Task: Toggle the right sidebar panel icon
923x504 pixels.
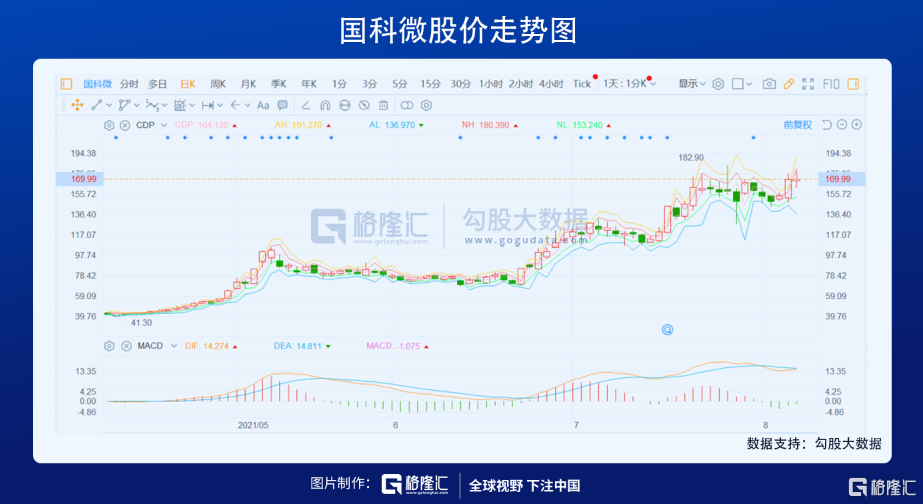Action: point(853,84)
